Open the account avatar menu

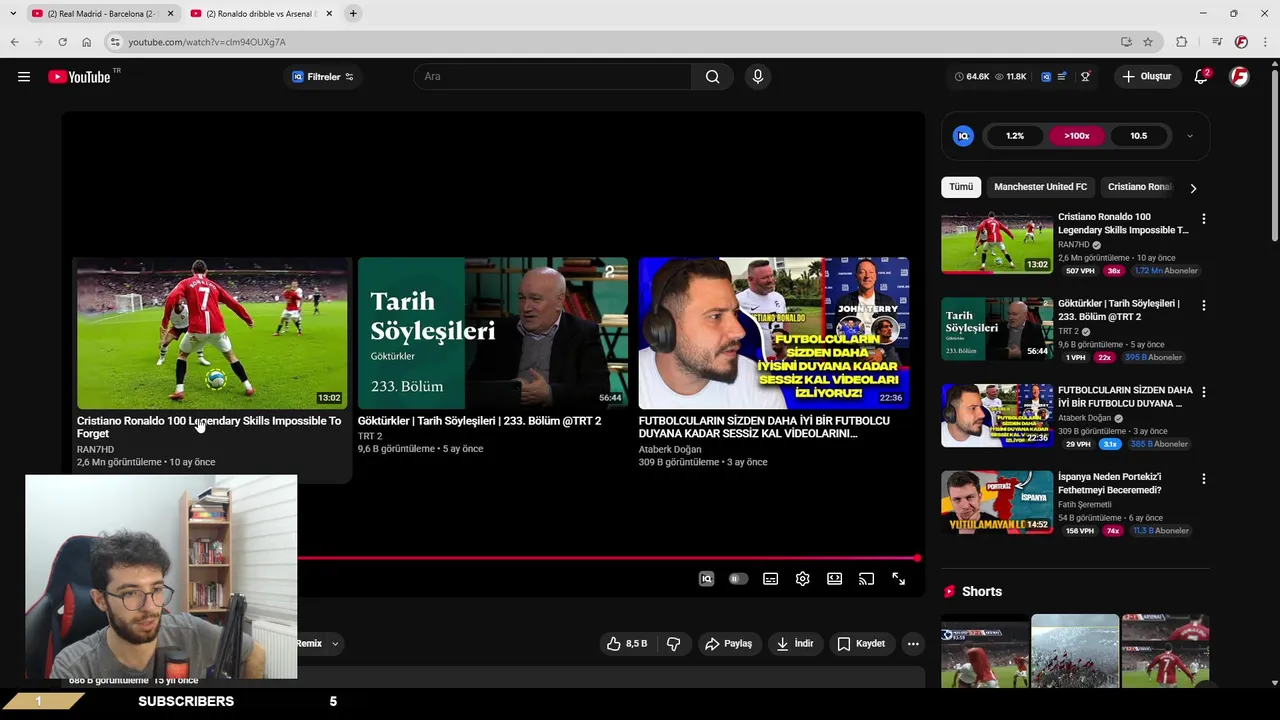[1239, 77]
